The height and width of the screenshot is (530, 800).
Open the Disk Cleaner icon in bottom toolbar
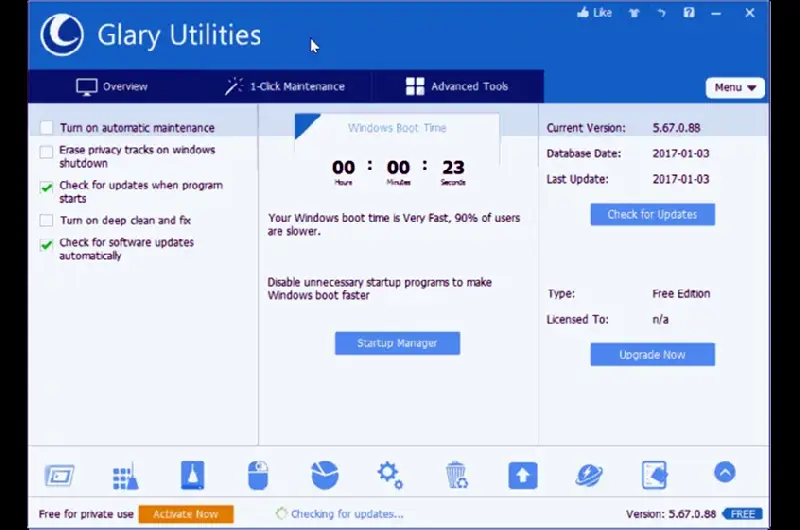[60, 475]
